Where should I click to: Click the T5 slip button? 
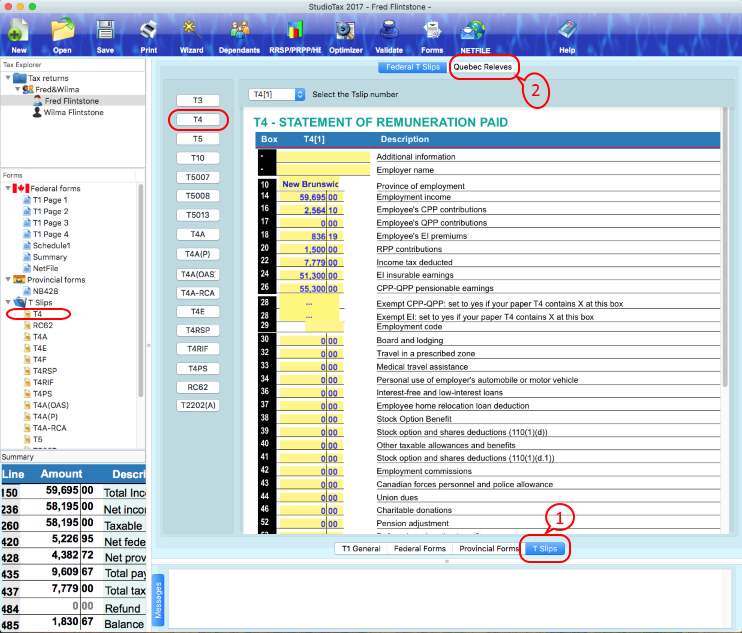(x=198, y=139)
